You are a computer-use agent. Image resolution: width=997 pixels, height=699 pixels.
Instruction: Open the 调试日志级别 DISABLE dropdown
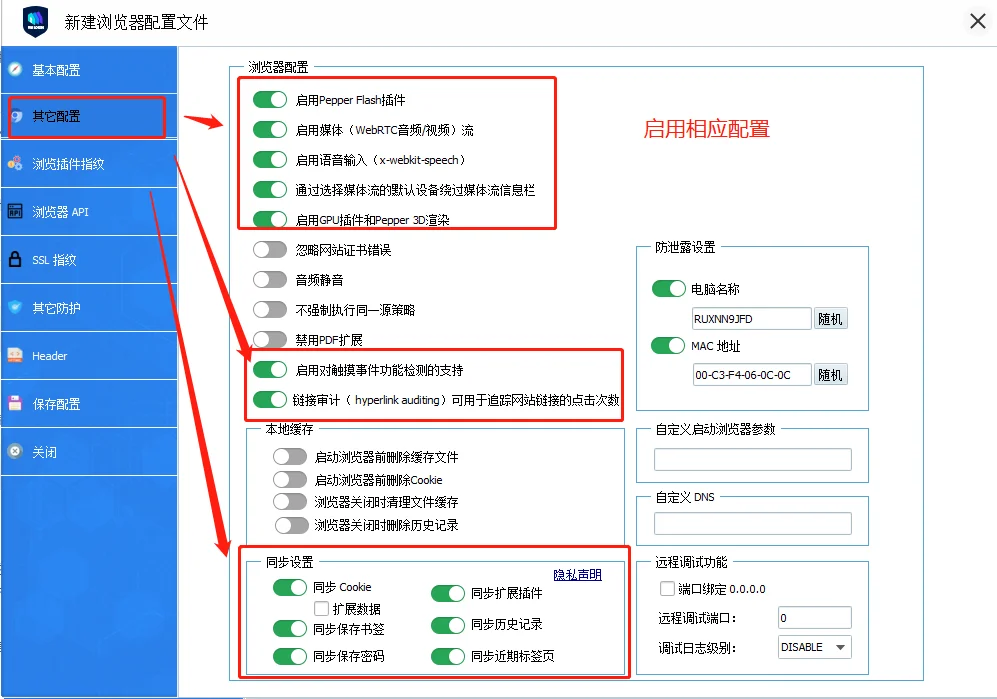[x=814, y=647]
